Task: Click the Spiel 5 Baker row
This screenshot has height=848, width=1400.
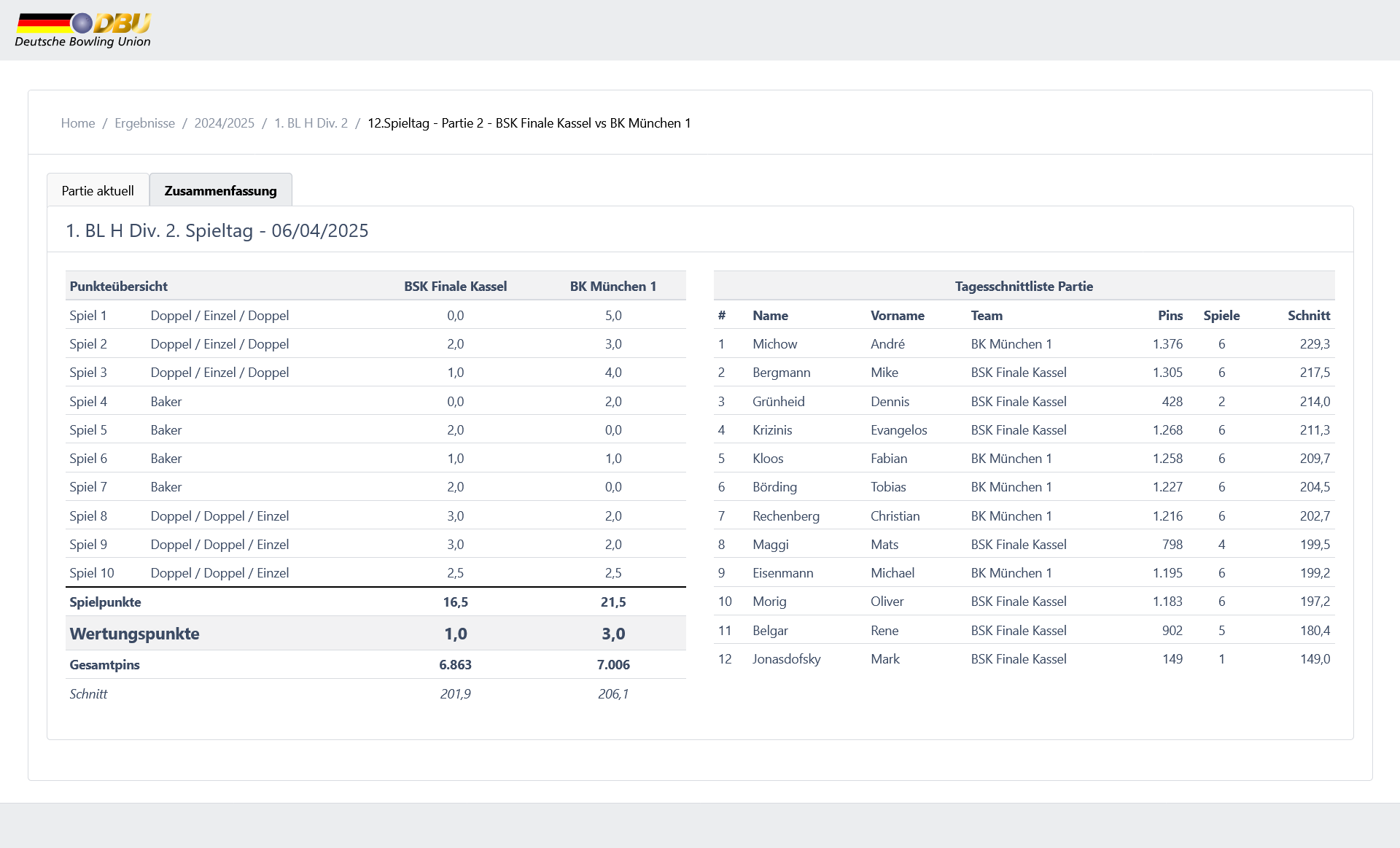Action: pyautogui.click(x=376, y=430)
